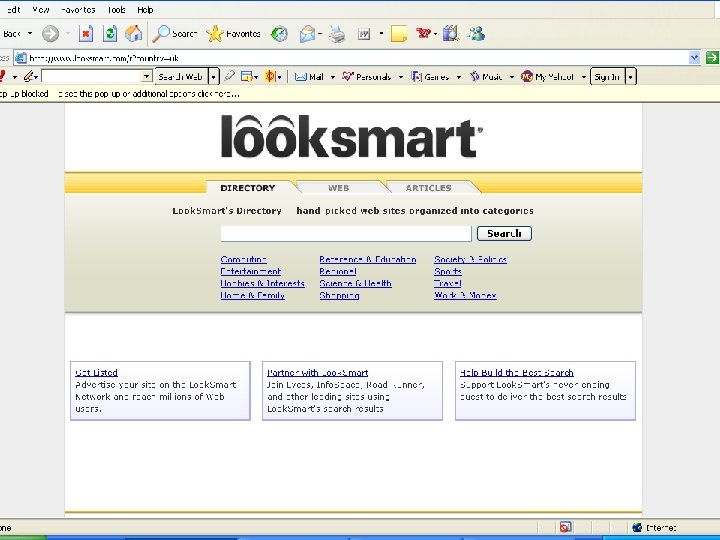
Task: Click the green Go arrow button
Action: click(711, 57)
